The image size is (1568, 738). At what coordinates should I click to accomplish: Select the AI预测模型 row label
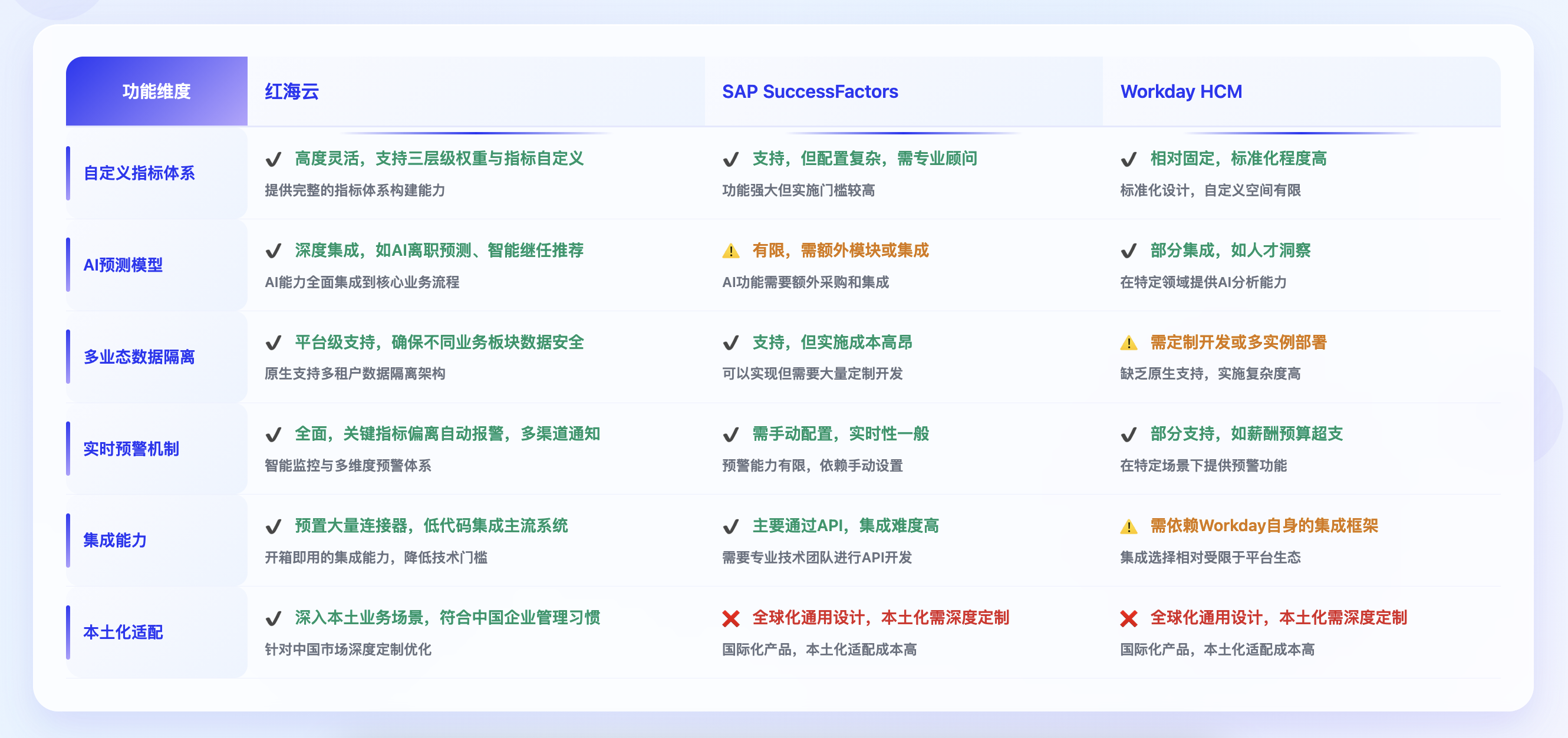123,265
